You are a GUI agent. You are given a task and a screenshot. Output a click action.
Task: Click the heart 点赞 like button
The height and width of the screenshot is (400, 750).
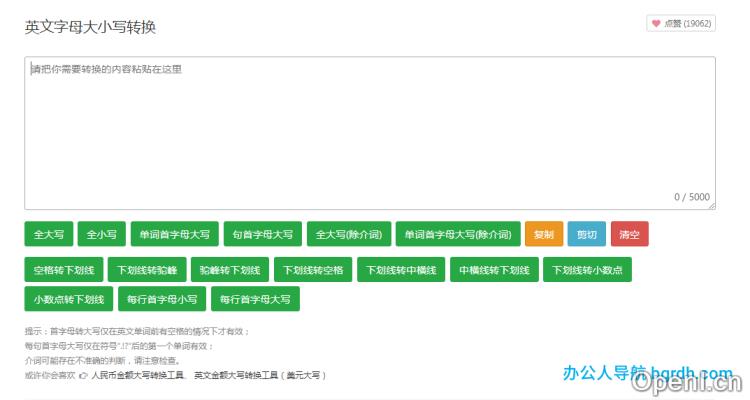pyautogui.click(x=681, y=24)
